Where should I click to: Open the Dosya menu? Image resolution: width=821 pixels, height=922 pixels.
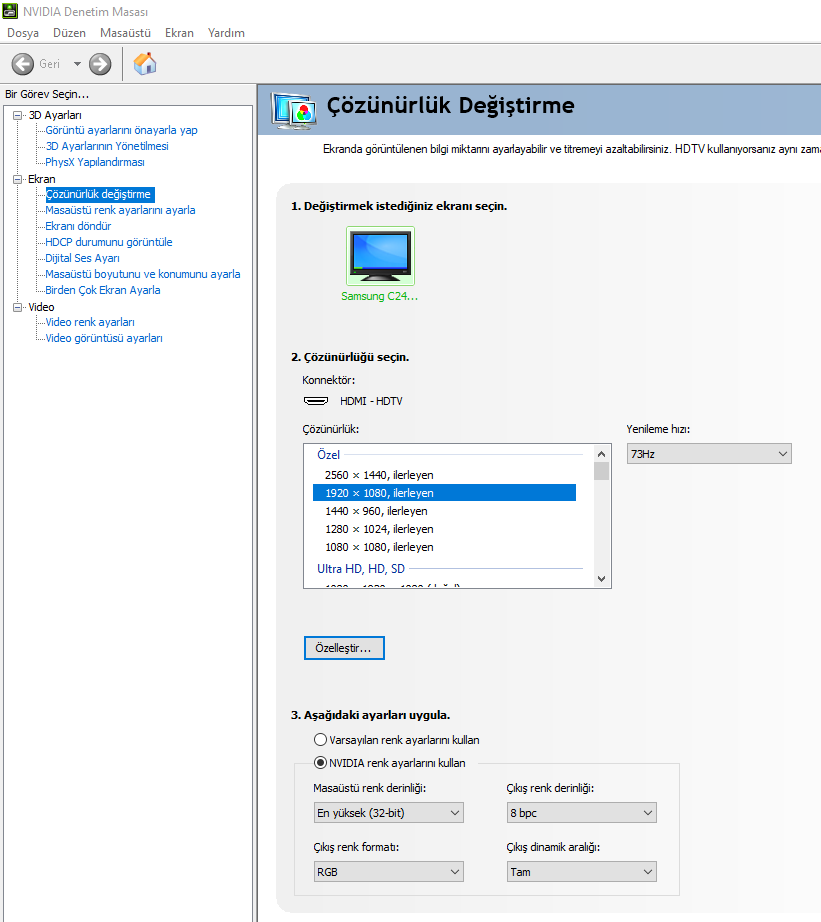point(23,33)
